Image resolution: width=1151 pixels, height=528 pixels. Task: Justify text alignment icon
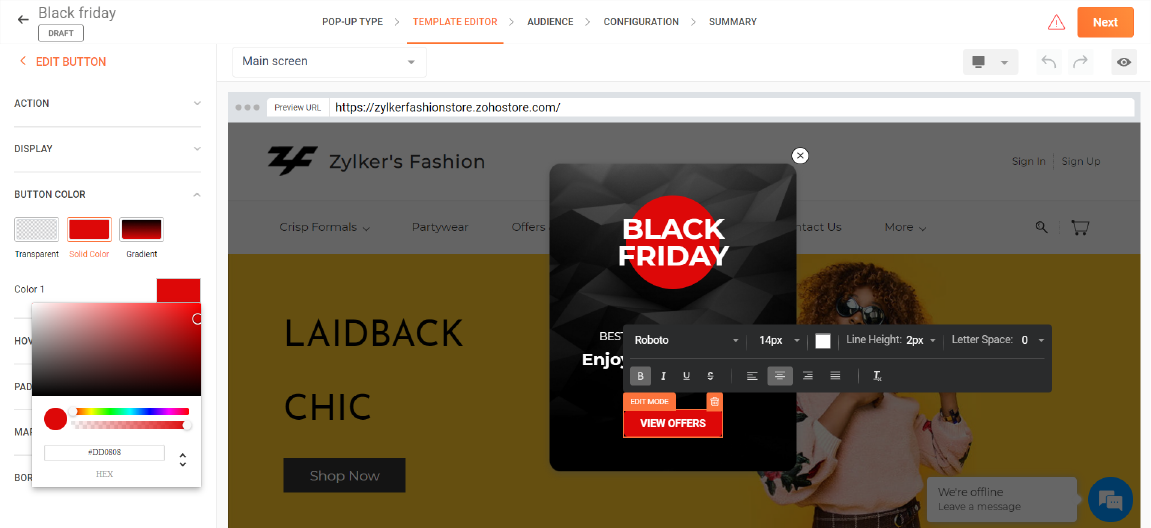(835, 376)
